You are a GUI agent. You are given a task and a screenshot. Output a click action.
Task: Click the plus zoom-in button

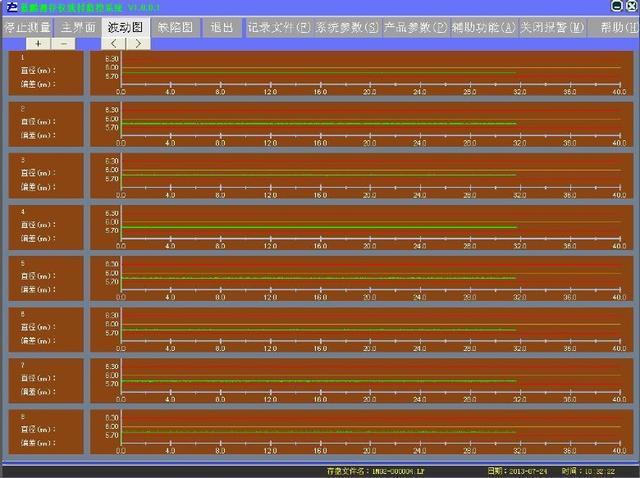pyautogui.click(x=39, y=44)
